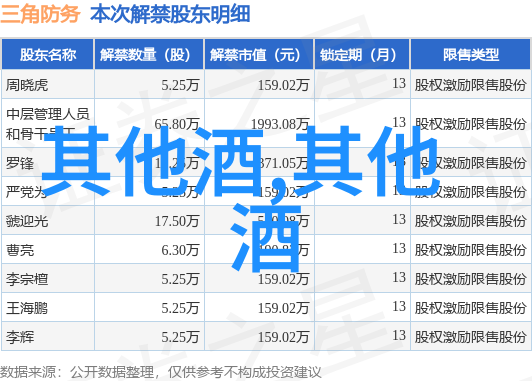Select 5.25万 in the 李宗檀 row
The image size is (532, 381).
pyautogui.click(x=180, y=279)
